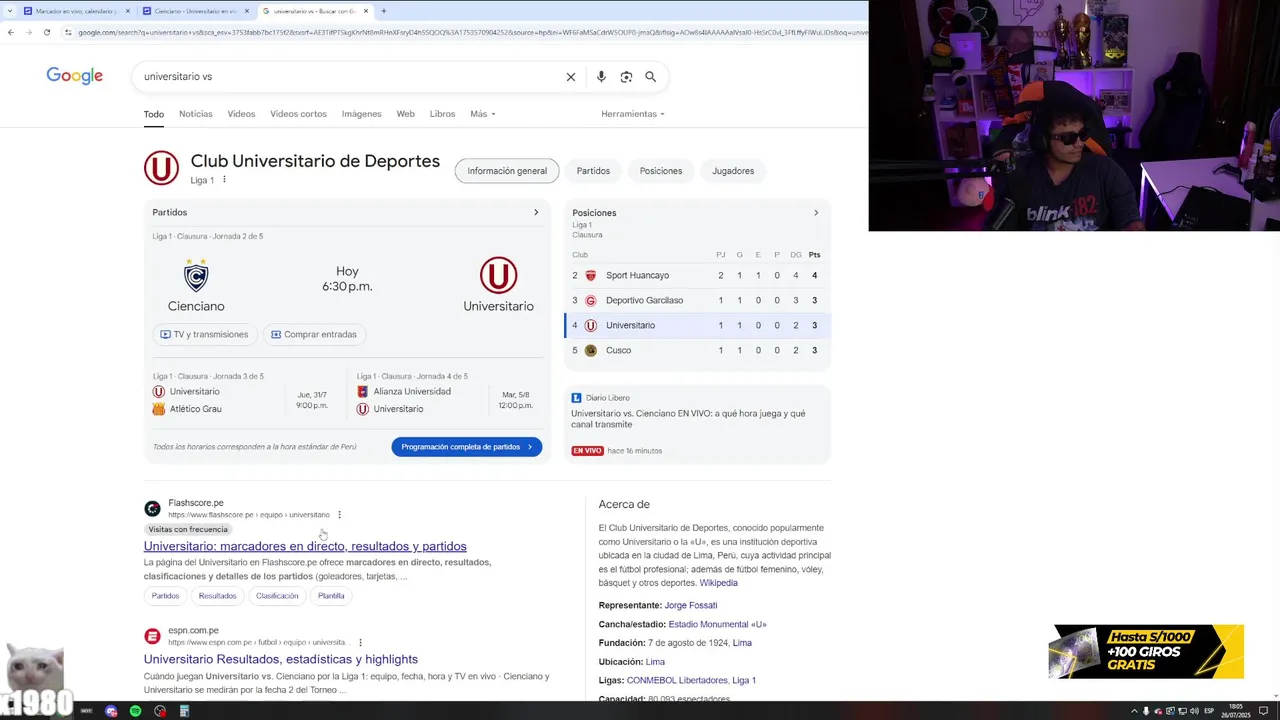Open the Wikipedia link in Acerca de
The height and width of the screenshot is (720, 1280).
pos(718,583)
